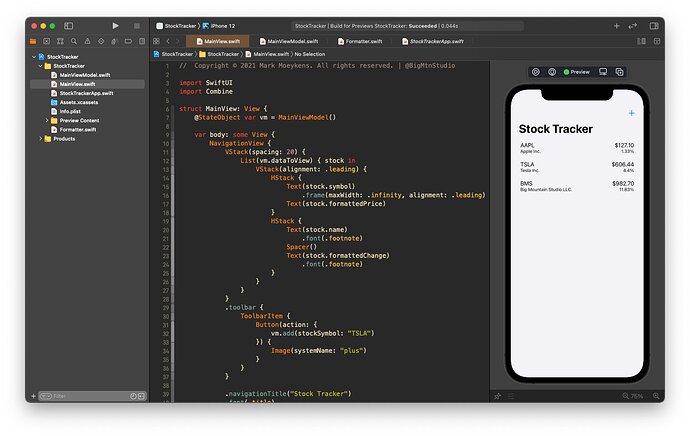Stop the running task via the stop button
The image size is (690, 436).
click(137, 26)
